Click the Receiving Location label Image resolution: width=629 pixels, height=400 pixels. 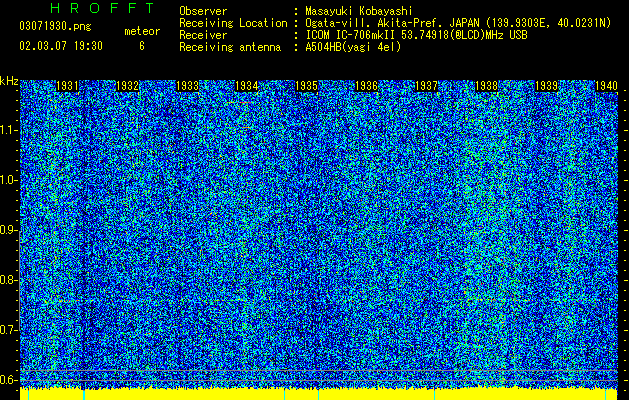pos(233,23)
